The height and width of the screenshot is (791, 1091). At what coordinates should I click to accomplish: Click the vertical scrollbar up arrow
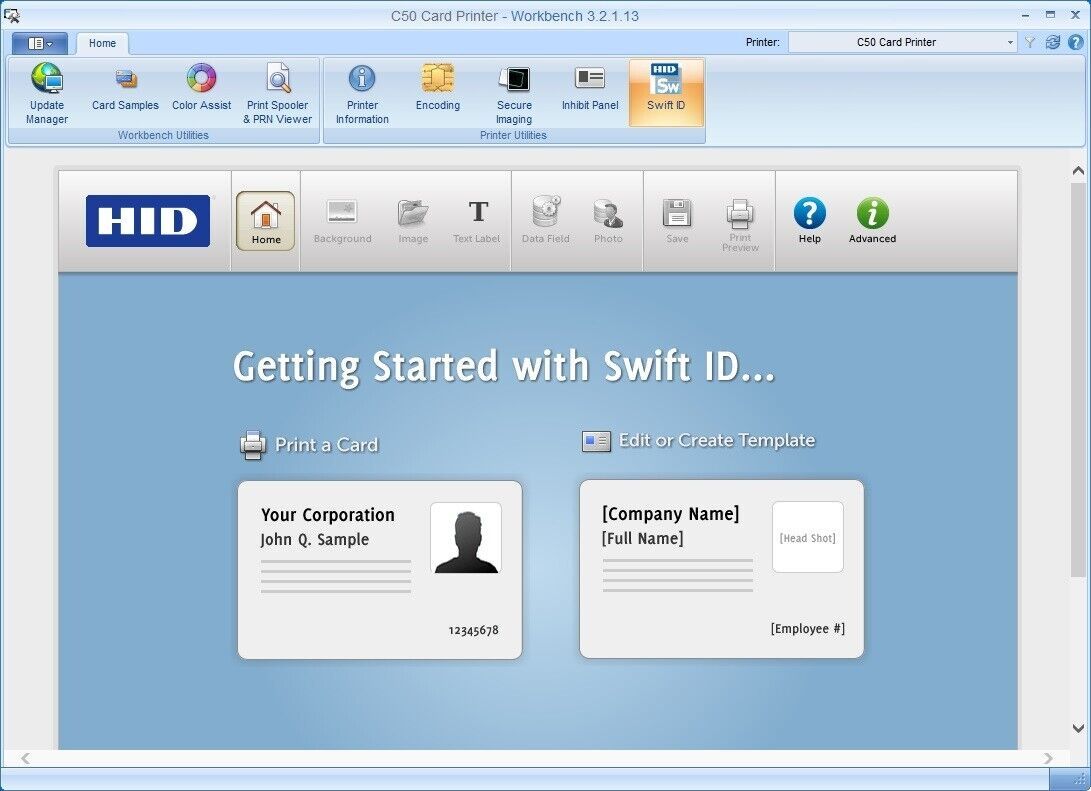point(1078,170)
